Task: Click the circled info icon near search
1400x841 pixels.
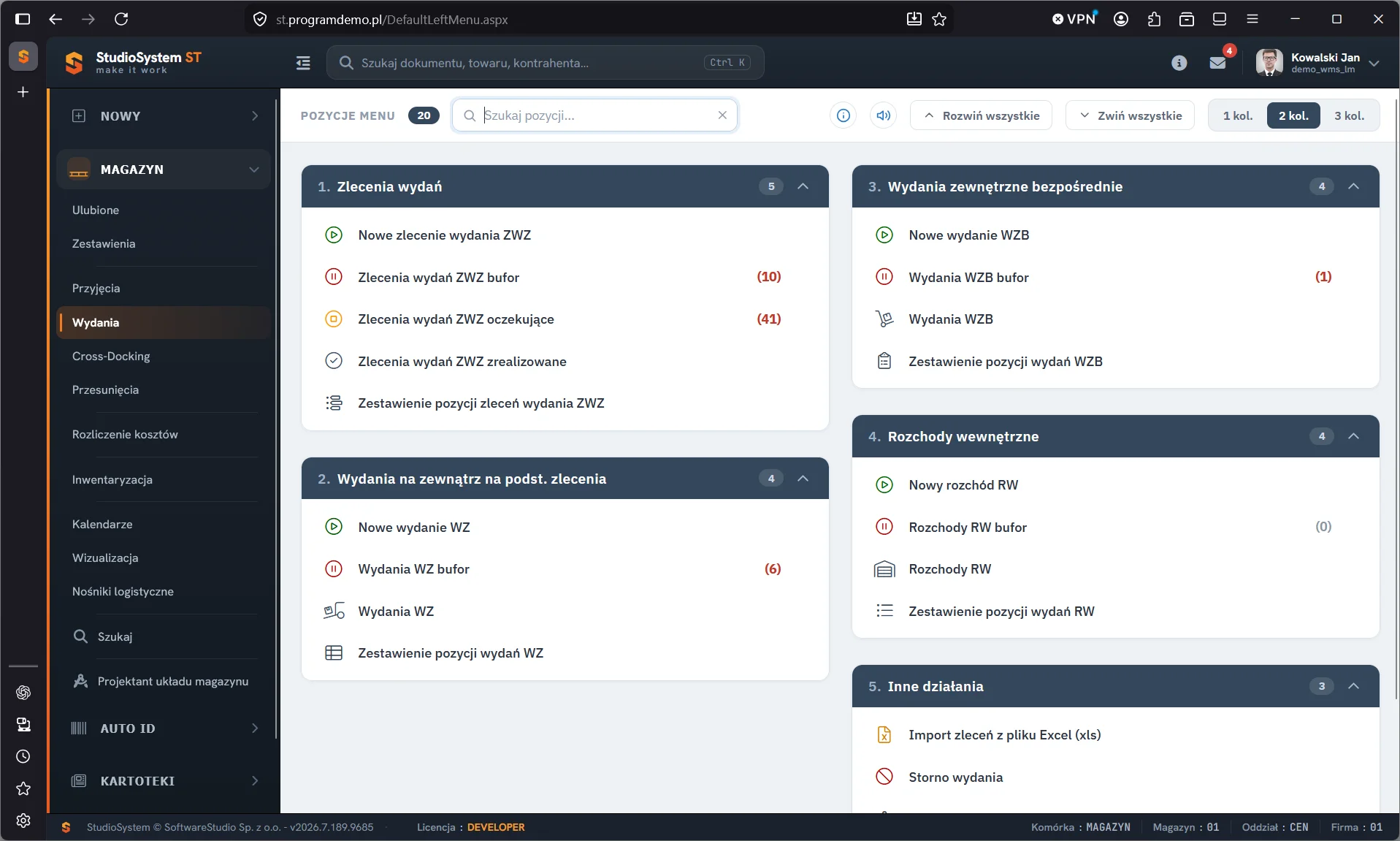Action: tap(844, 115)
